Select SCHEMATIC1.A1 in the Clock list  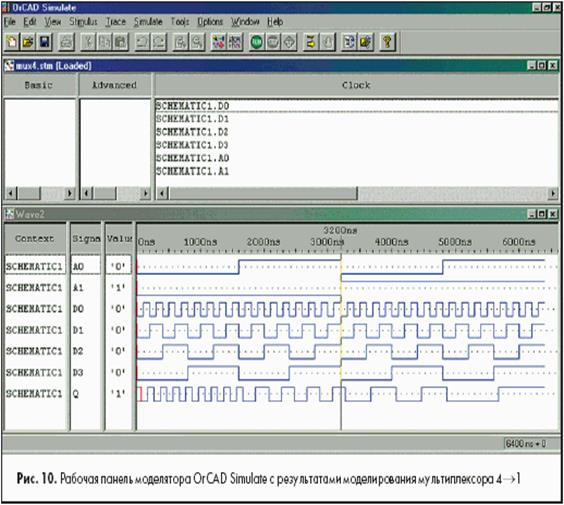[192, 171]
